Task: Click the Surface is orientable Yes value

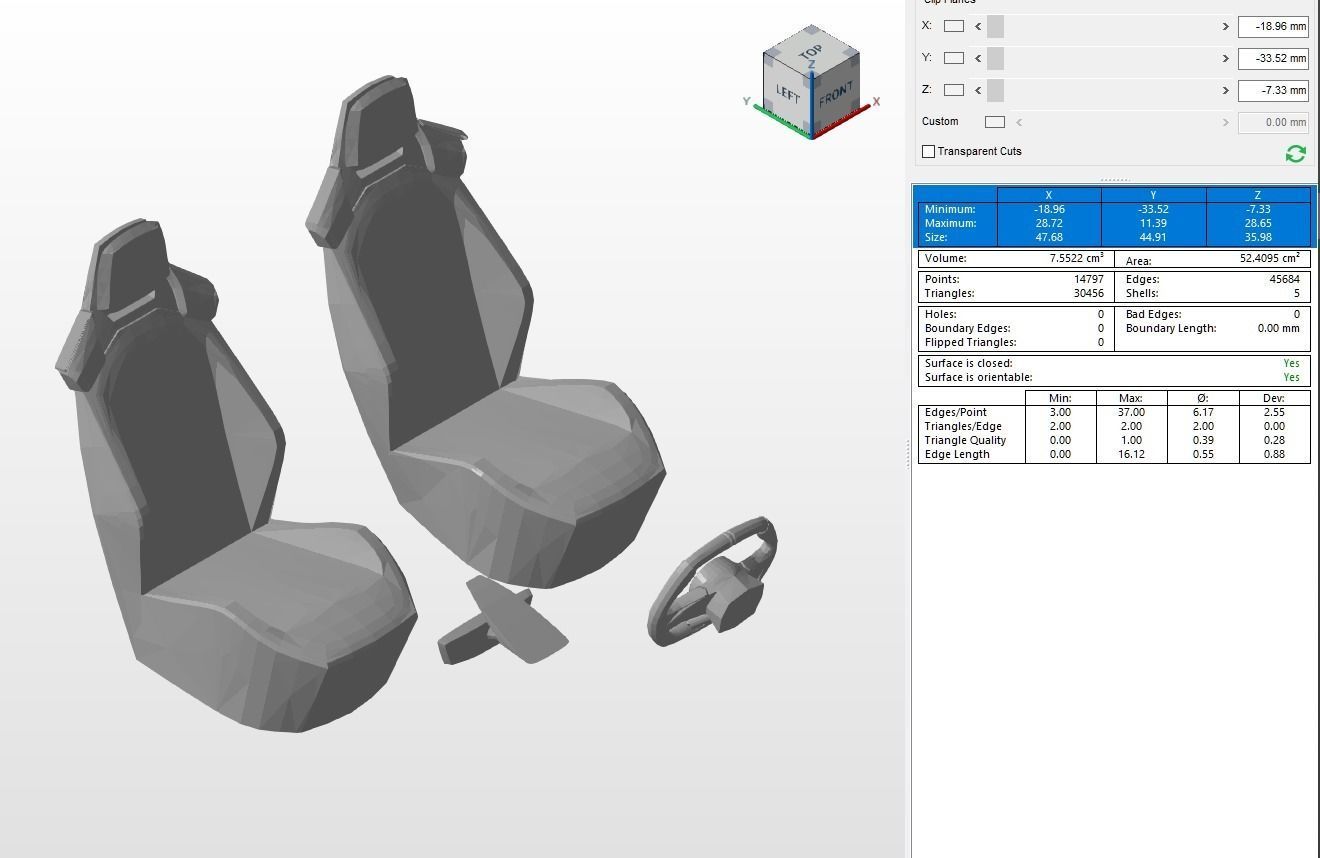Action: 1291,377
